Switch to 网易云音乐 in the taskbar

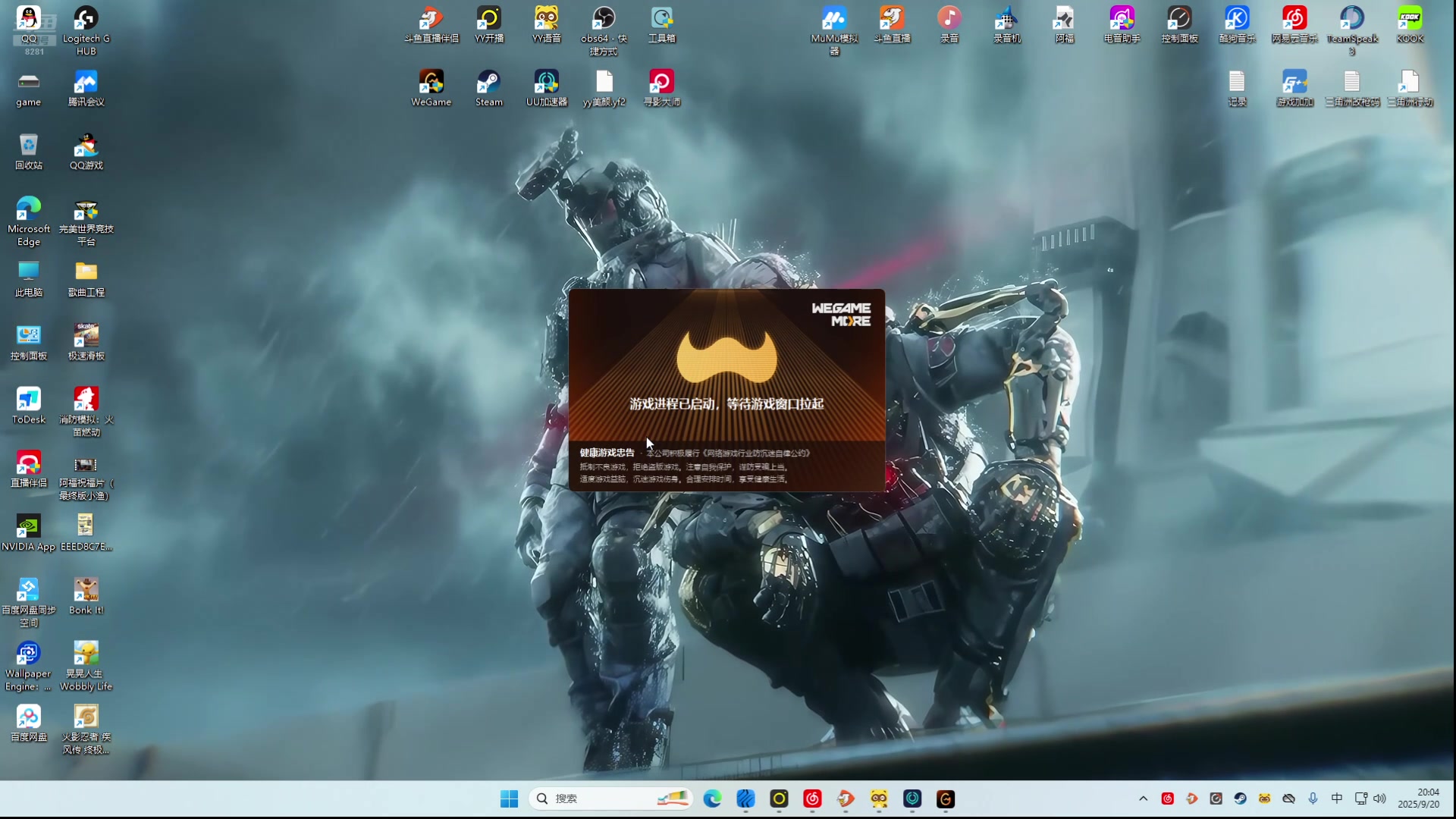[x=812, y=799]
